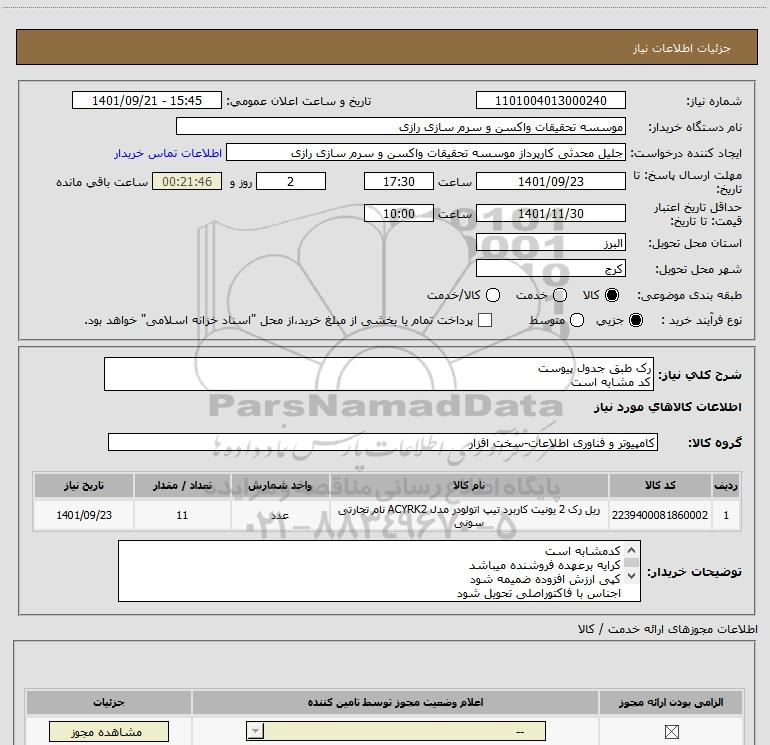770x745 pixels.
Task: Click the تعداد / مقدار column header
Action: pyautogui.click(x=182, y=485)
